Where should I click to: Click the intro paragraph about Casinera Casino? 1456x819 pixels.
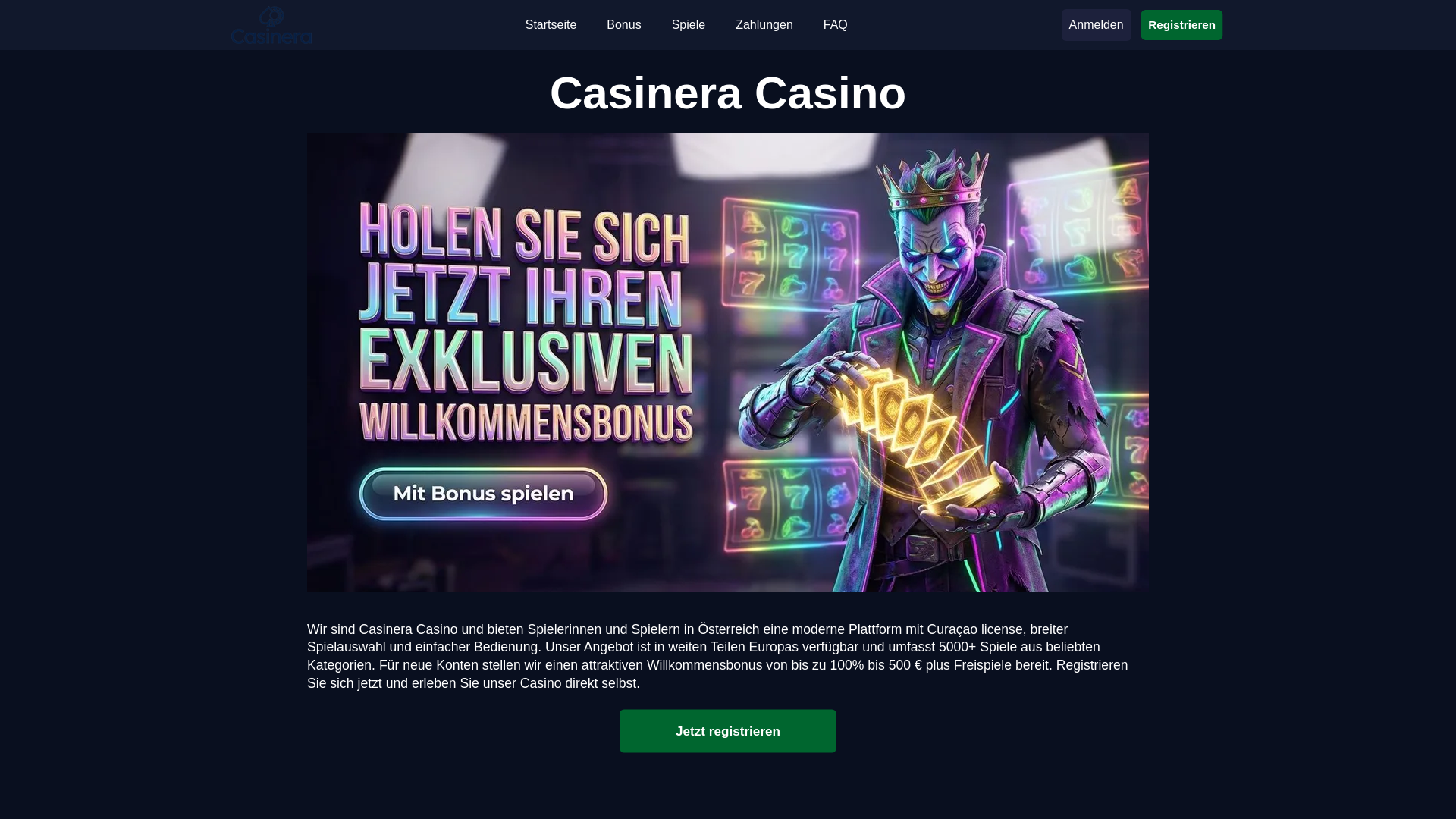point(717,656)
